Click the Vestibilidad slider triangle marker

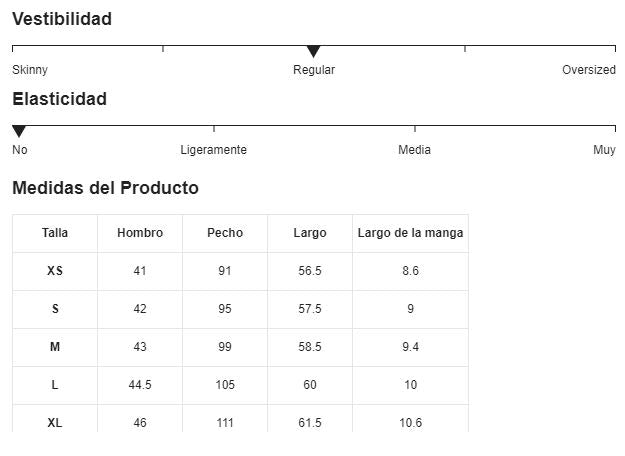[313, 51]
